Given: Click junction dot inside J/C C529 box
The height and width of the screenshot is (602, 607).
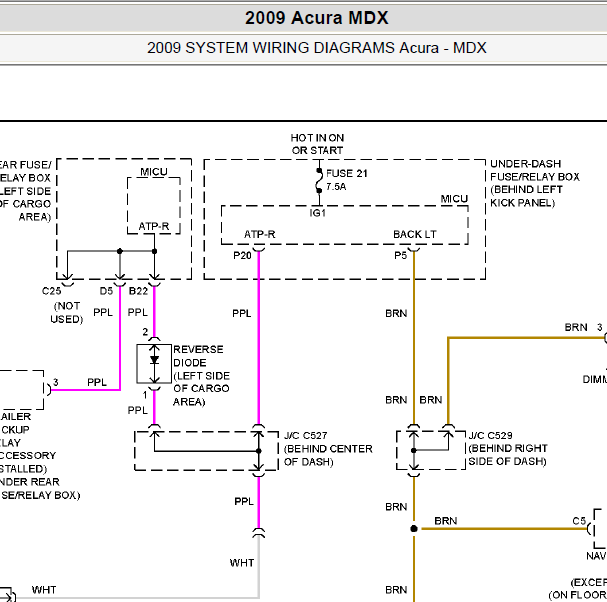Looking at the screenshot, I should pos(414,450).
